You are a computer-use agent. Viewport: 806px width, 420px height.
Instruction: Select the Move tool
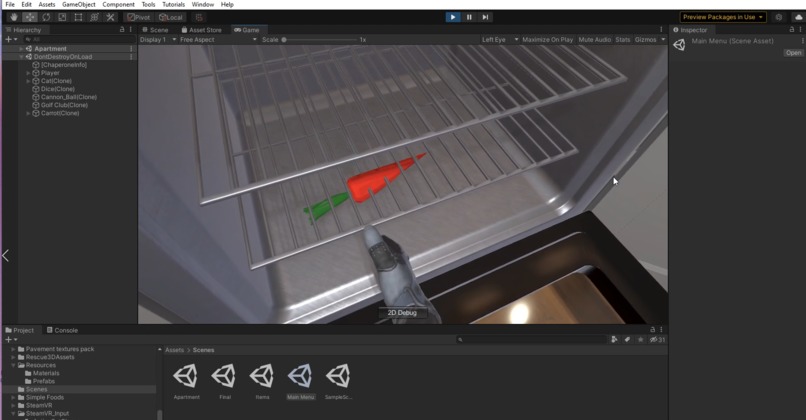[x=30, y=17]
